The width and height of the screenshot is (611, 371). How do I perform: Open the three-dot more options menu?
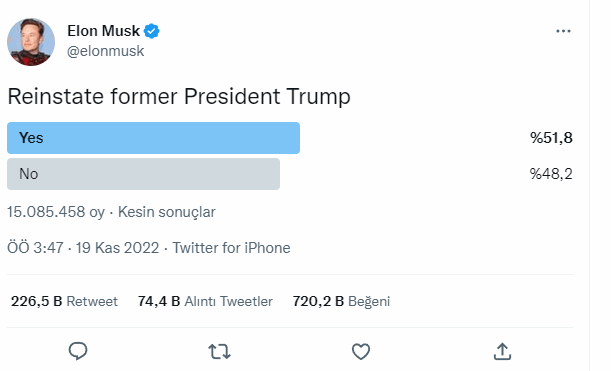pyautogui.click(x=563, y=31)
